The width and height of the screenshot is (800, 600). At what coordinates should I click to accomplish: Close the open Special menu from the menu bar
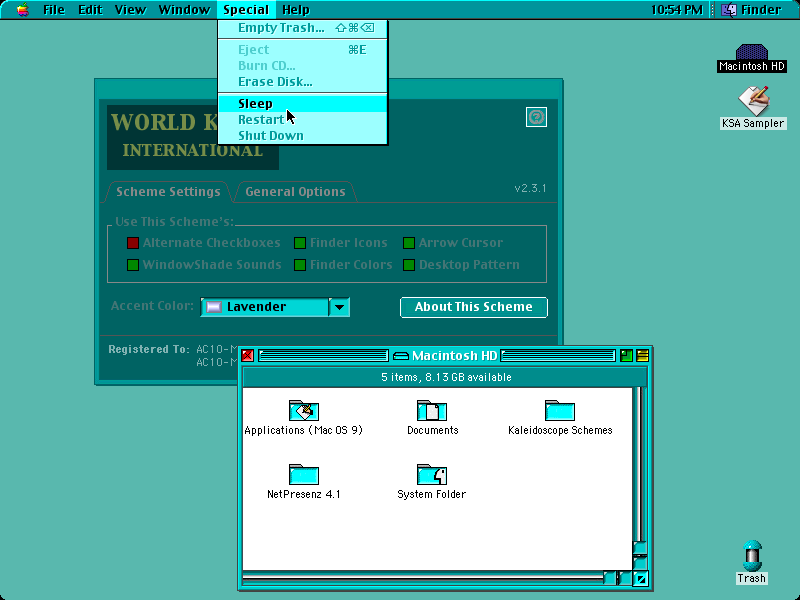[246, 10]
